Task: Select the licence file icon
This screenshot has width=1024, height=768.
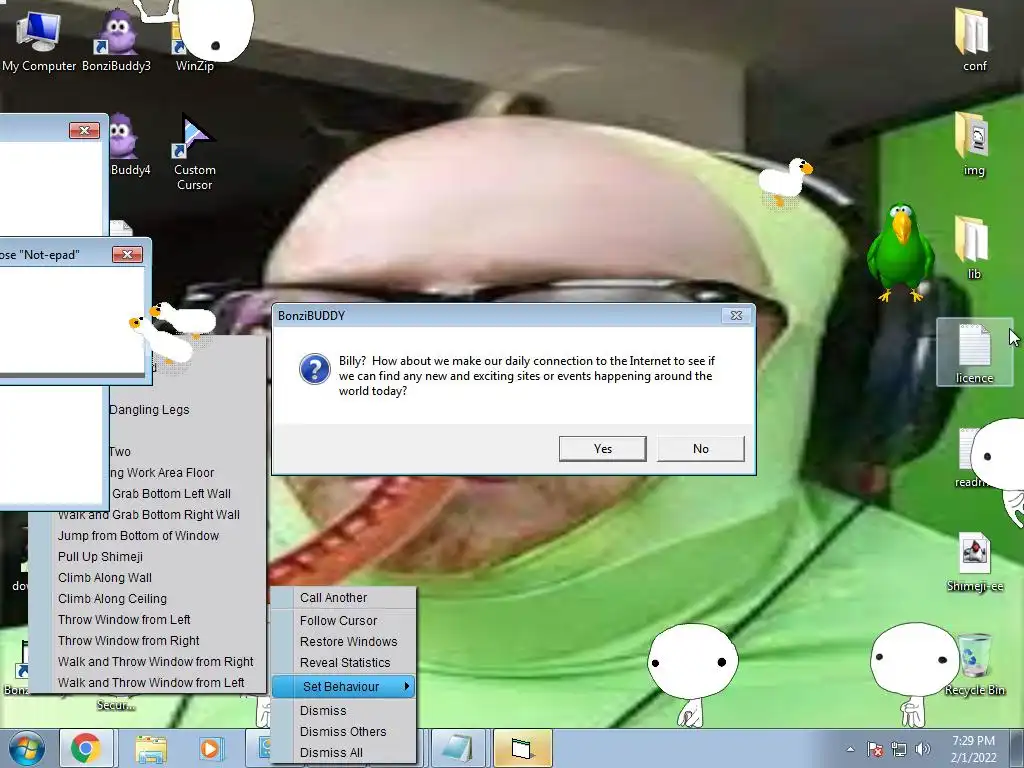Action: coord(974,353)
